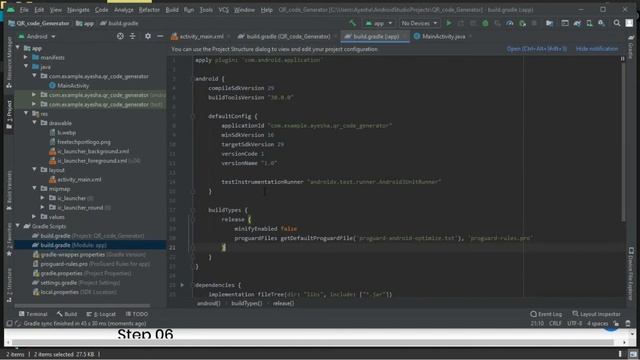Hide the Project tool window
640x360 pixels.
coord(160,36)
